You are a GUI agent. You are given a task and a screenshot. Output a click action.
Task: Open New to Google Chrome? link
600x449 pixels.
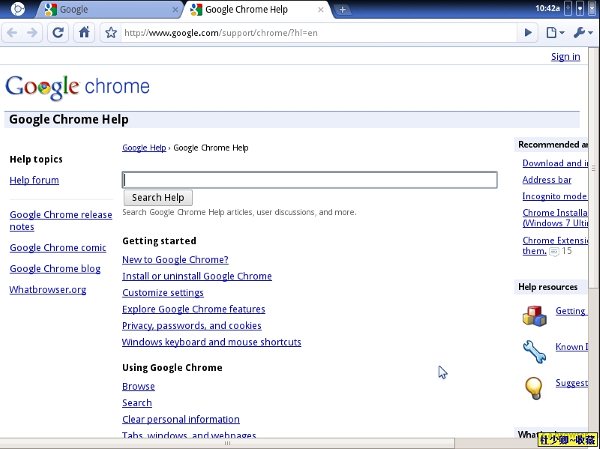pyautogui.click(x=175, y=260)
